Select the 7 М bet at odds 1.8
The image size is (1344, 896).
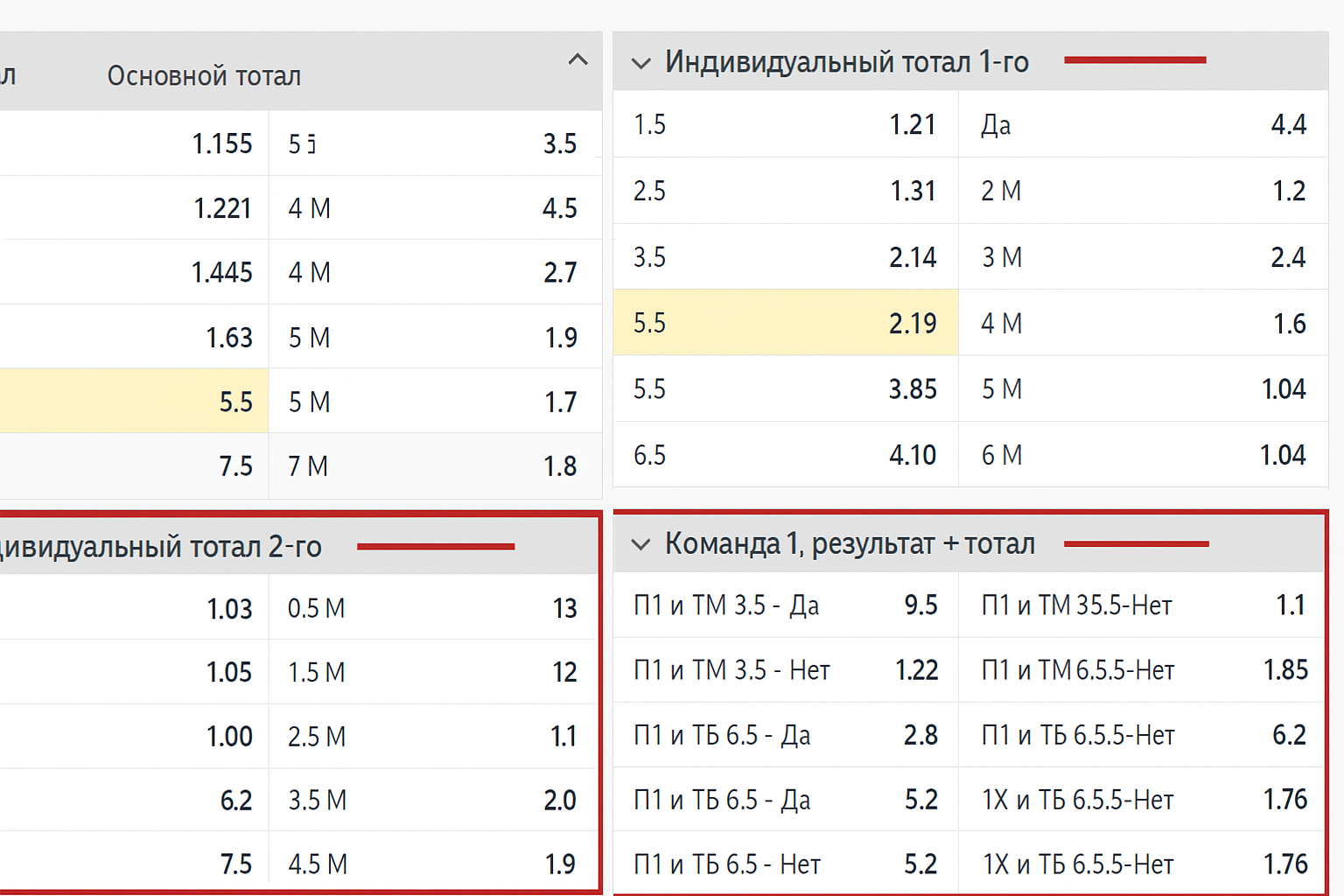click(433, 466)
